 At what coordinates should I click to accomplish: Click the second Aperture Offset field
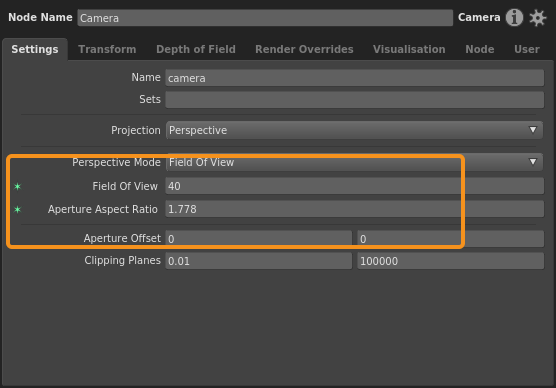point(450,239)
